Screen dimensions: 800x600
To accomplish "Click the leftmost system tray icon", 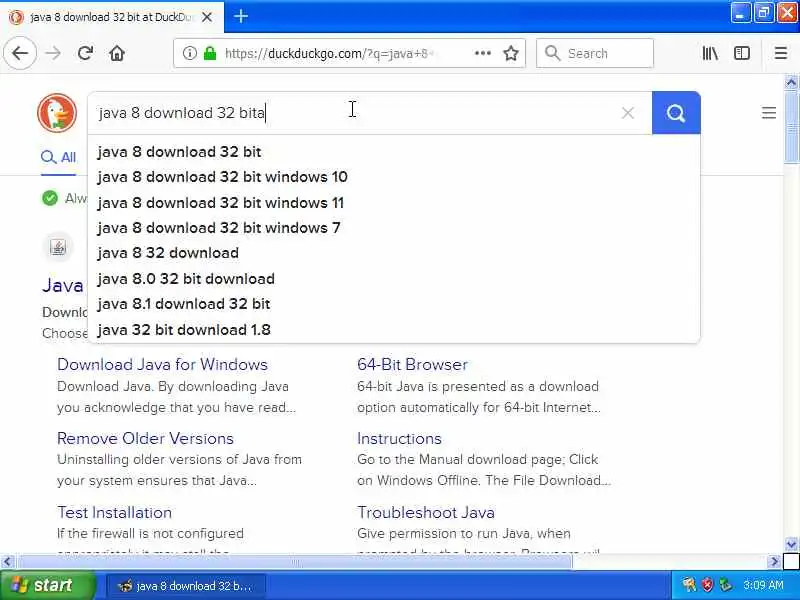I will (689, 585).
